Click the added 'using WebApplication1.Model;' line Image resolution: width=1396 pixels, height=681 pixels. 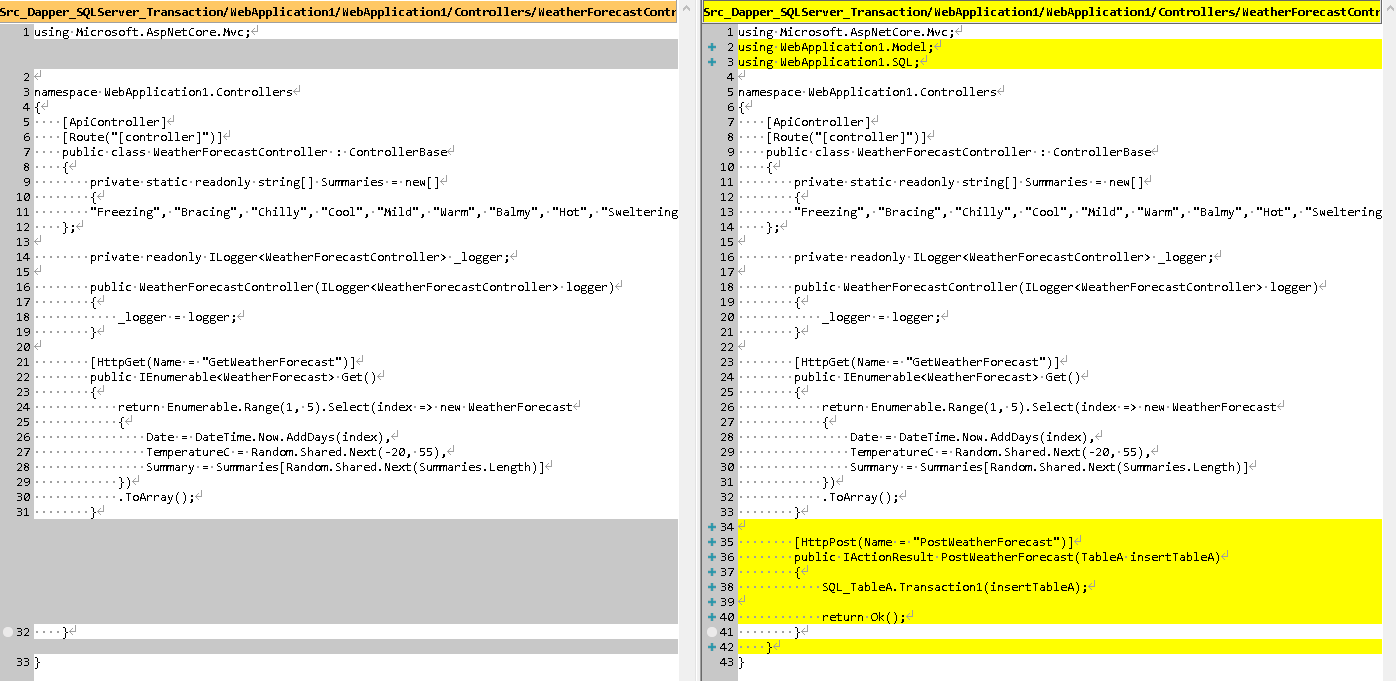(x=835, y=47)
